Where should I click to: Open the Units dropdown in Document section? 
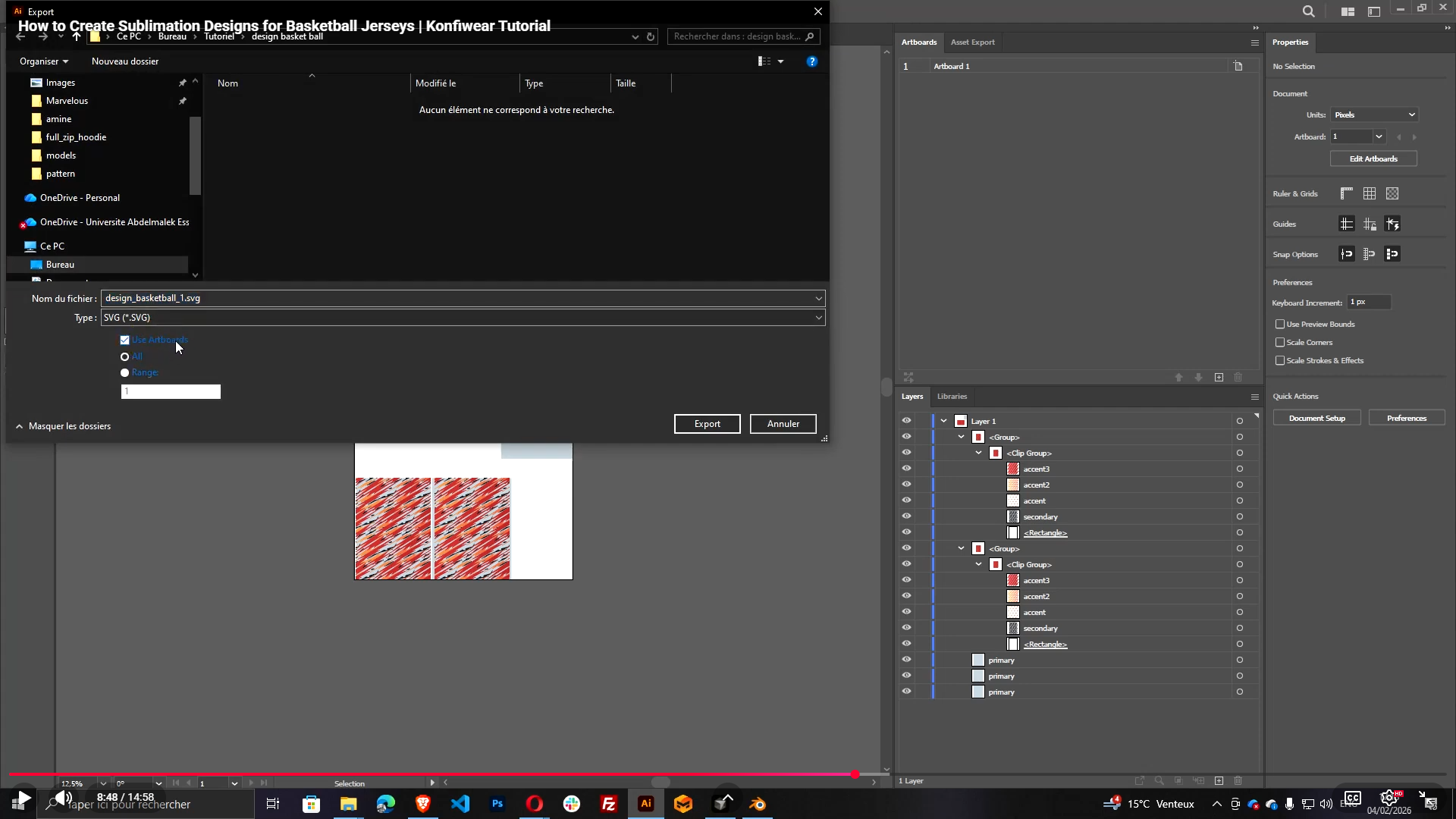(1373, 115)
